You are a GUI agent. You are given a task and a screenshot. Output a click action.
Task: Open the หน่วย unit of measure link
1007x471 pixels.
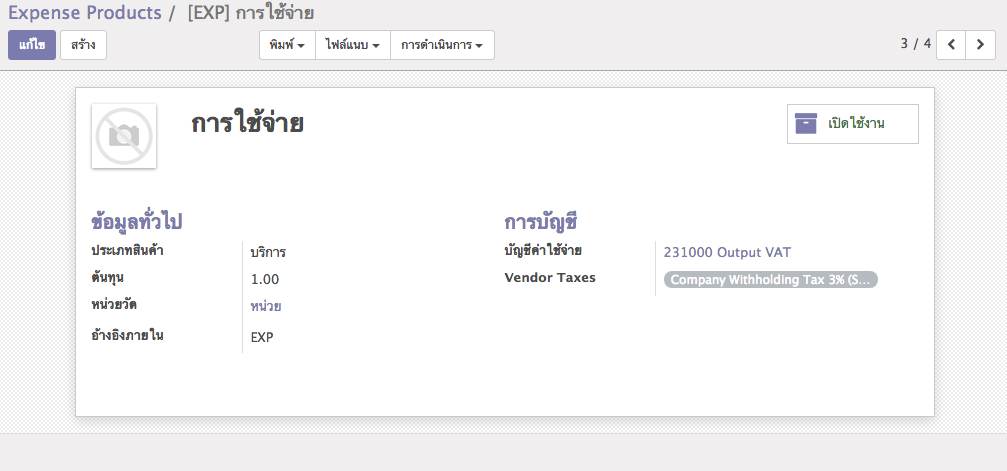pyautogui.click(x=265, y=306)
